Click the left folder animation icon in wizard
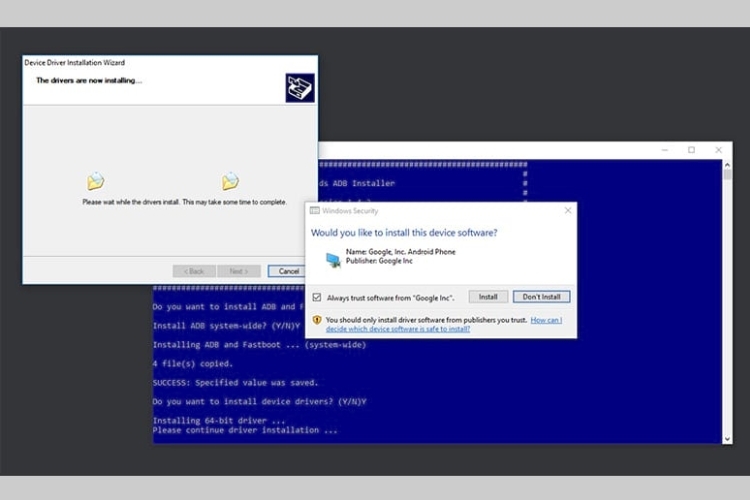The width and height of the screenshot is (750, 500). [96, 181]
